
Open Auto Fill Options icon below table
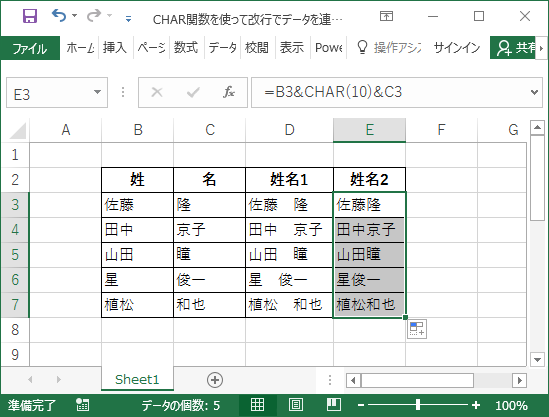pos(417,329)
